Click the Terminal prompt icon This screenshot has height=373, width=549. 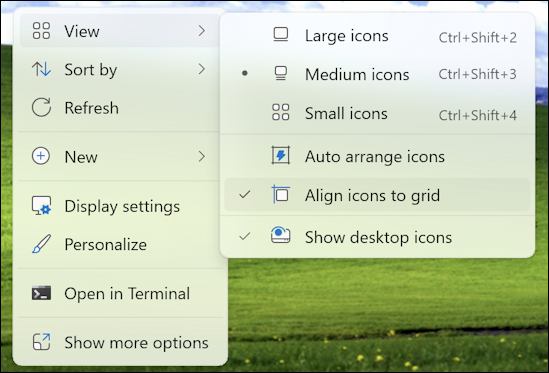[x=41, y=293]
